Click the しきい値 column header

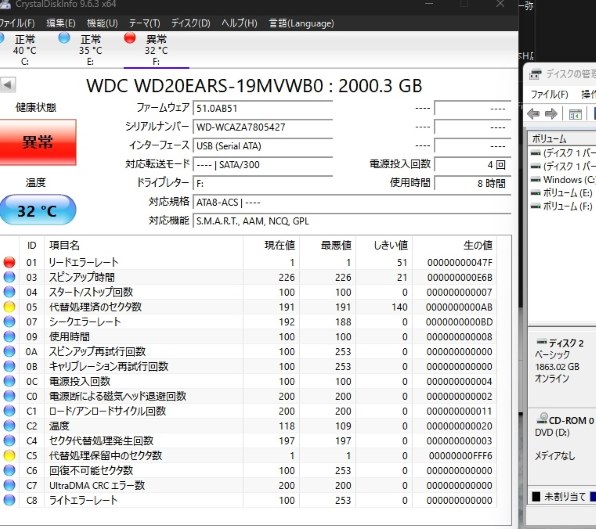(x=384, y=245)
